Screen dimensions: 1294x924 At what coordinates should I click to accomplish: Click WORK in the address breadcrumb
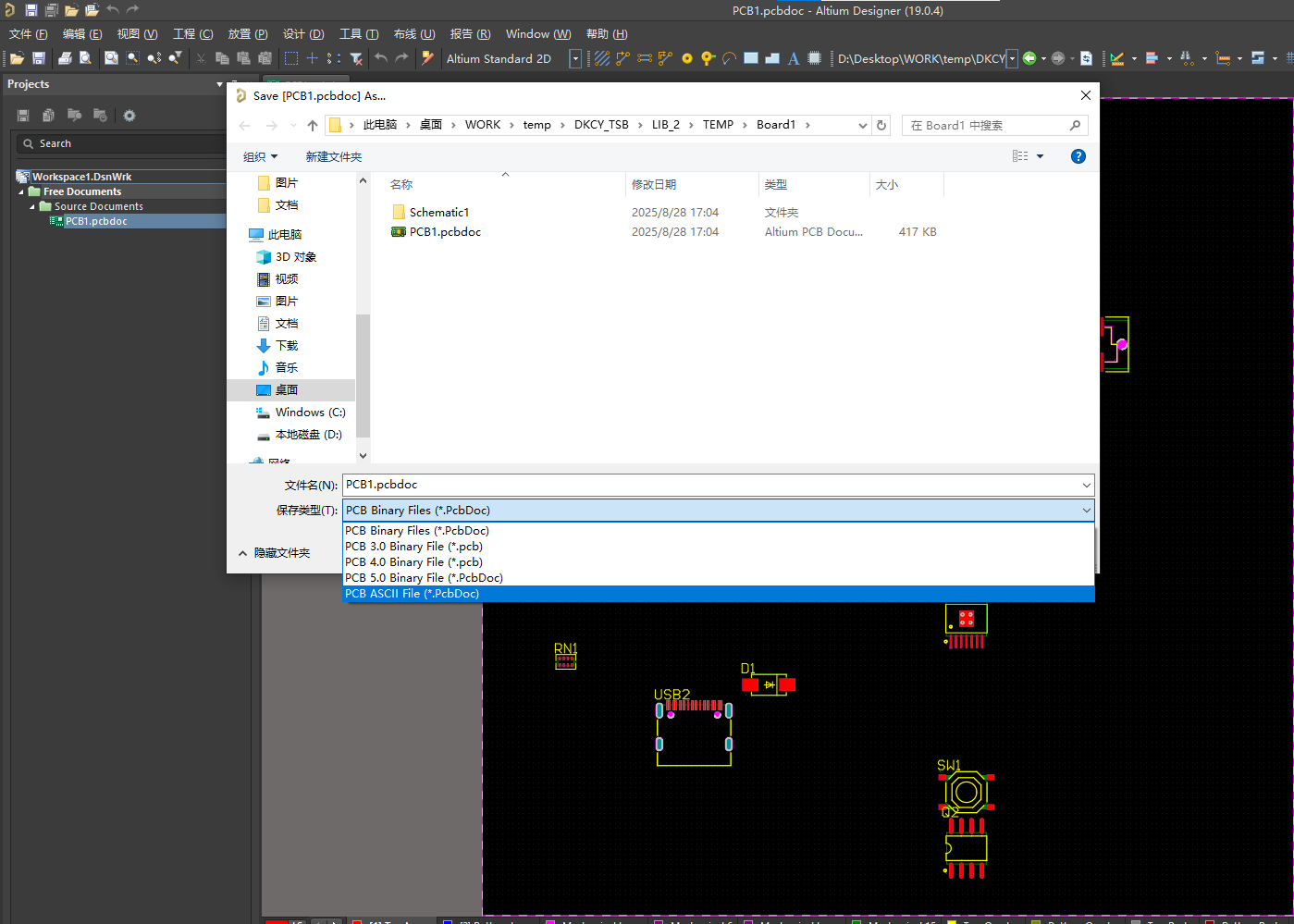pos(482,125)
